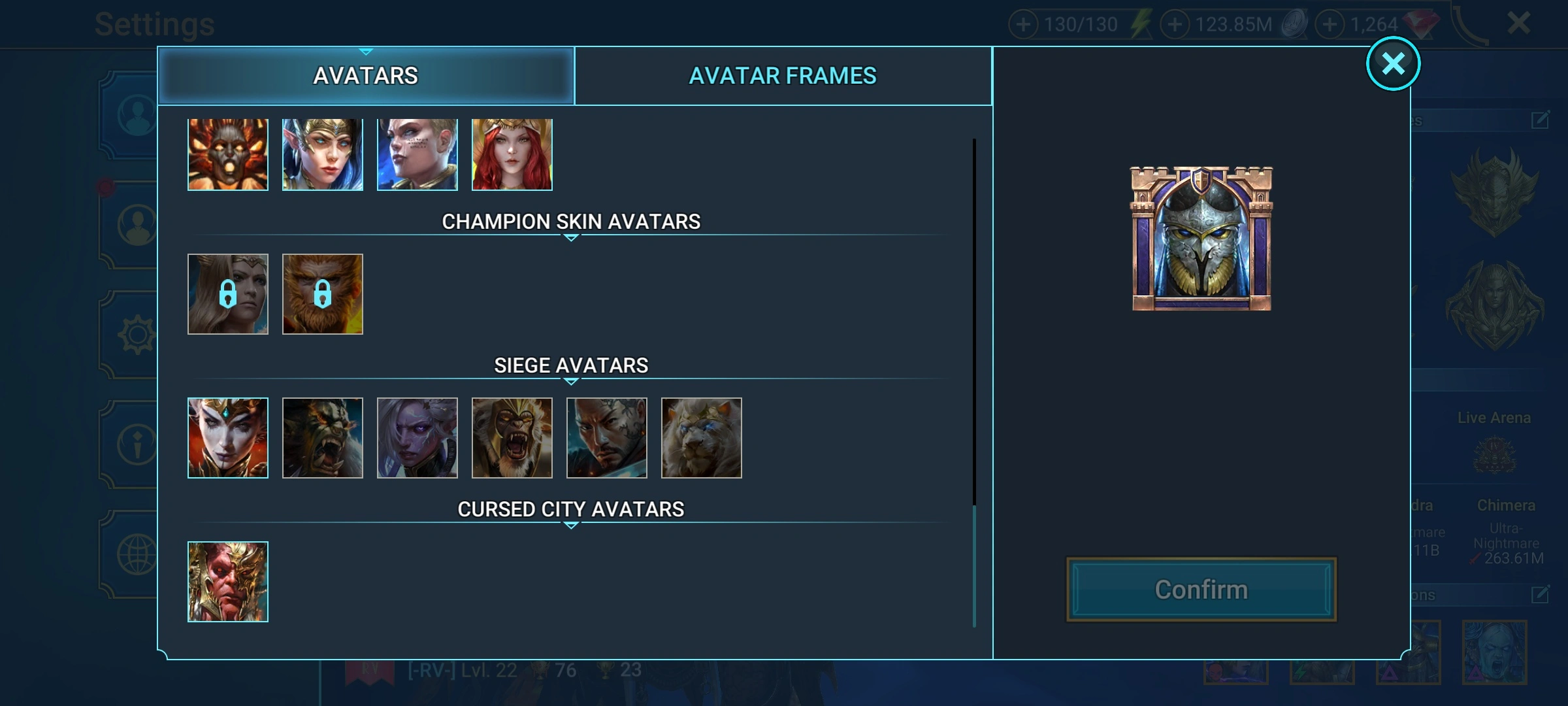The image size is (1568, 706).
Task: Open the Avatars tab
Action: point(366,76)
